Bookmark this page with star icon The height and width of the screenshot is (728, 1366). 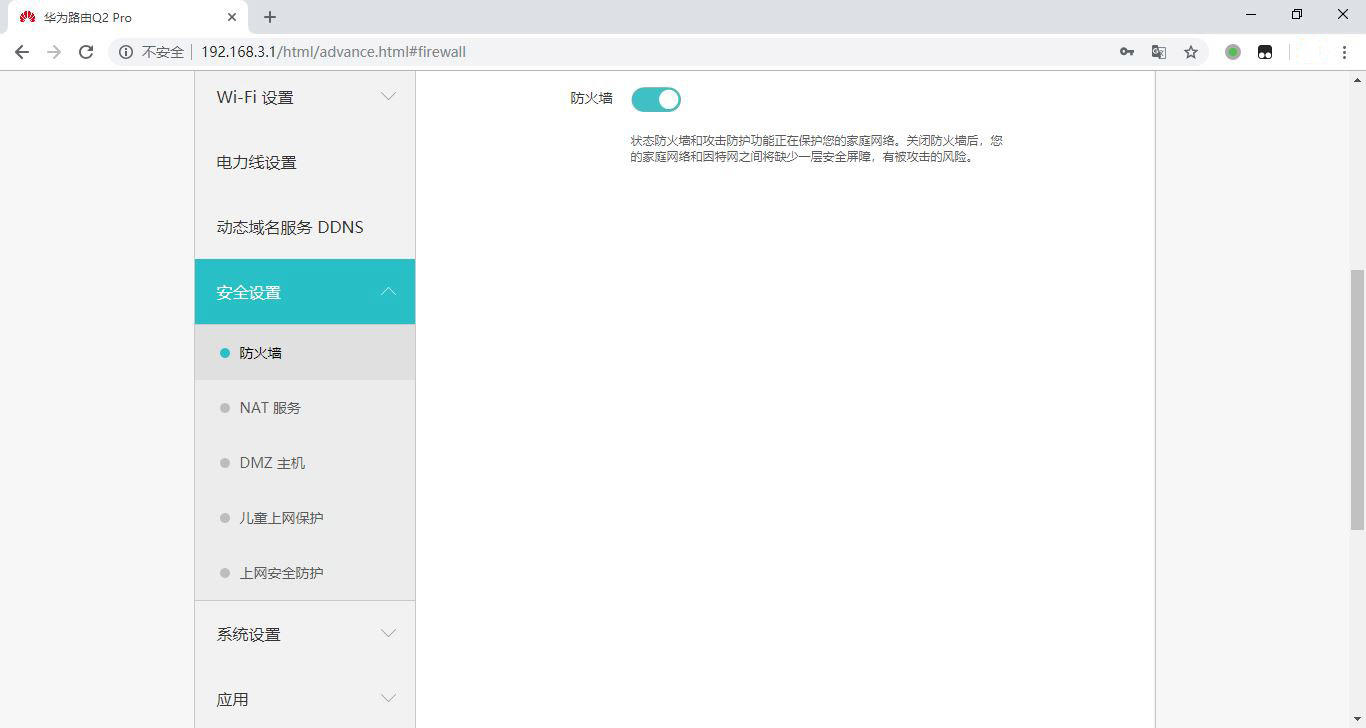1191,52
